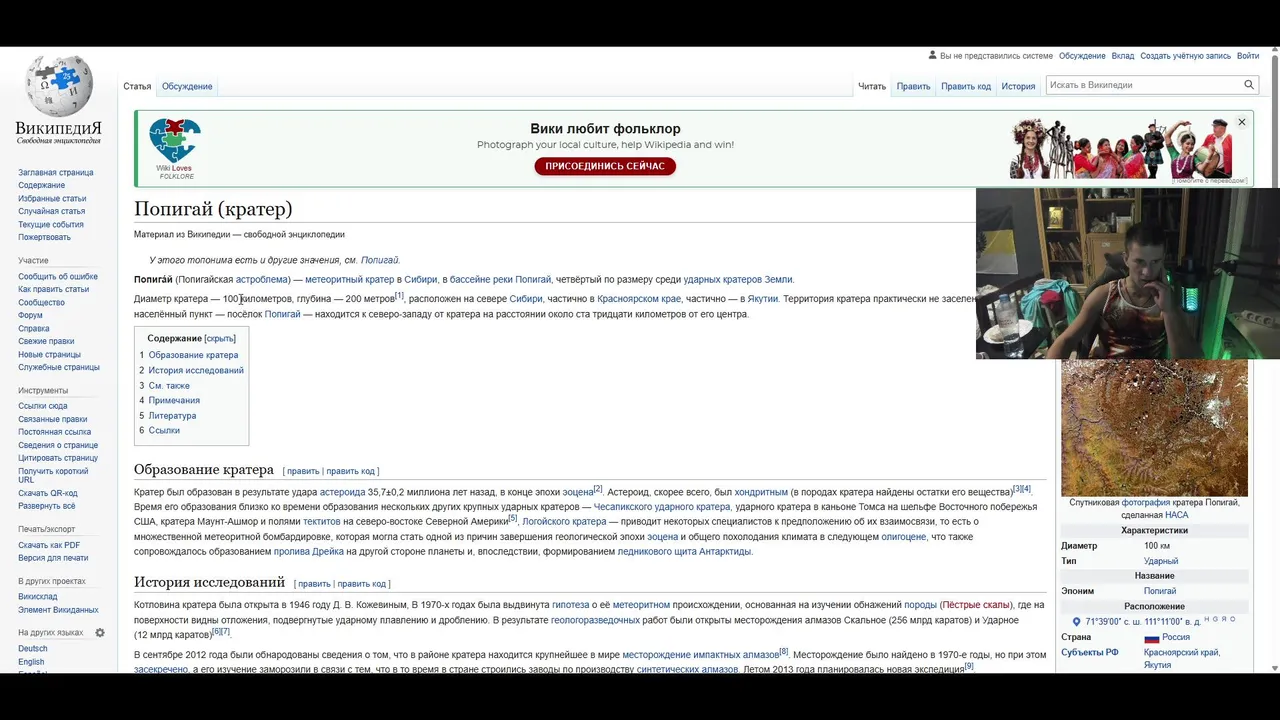Click the search magnifier icon

point(1249,85)
